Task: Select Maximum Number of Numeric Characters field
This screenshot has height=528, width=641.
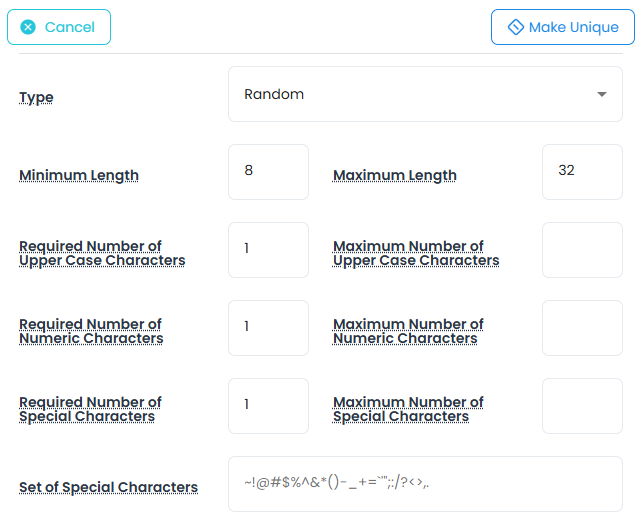Action: coord(582,328)
